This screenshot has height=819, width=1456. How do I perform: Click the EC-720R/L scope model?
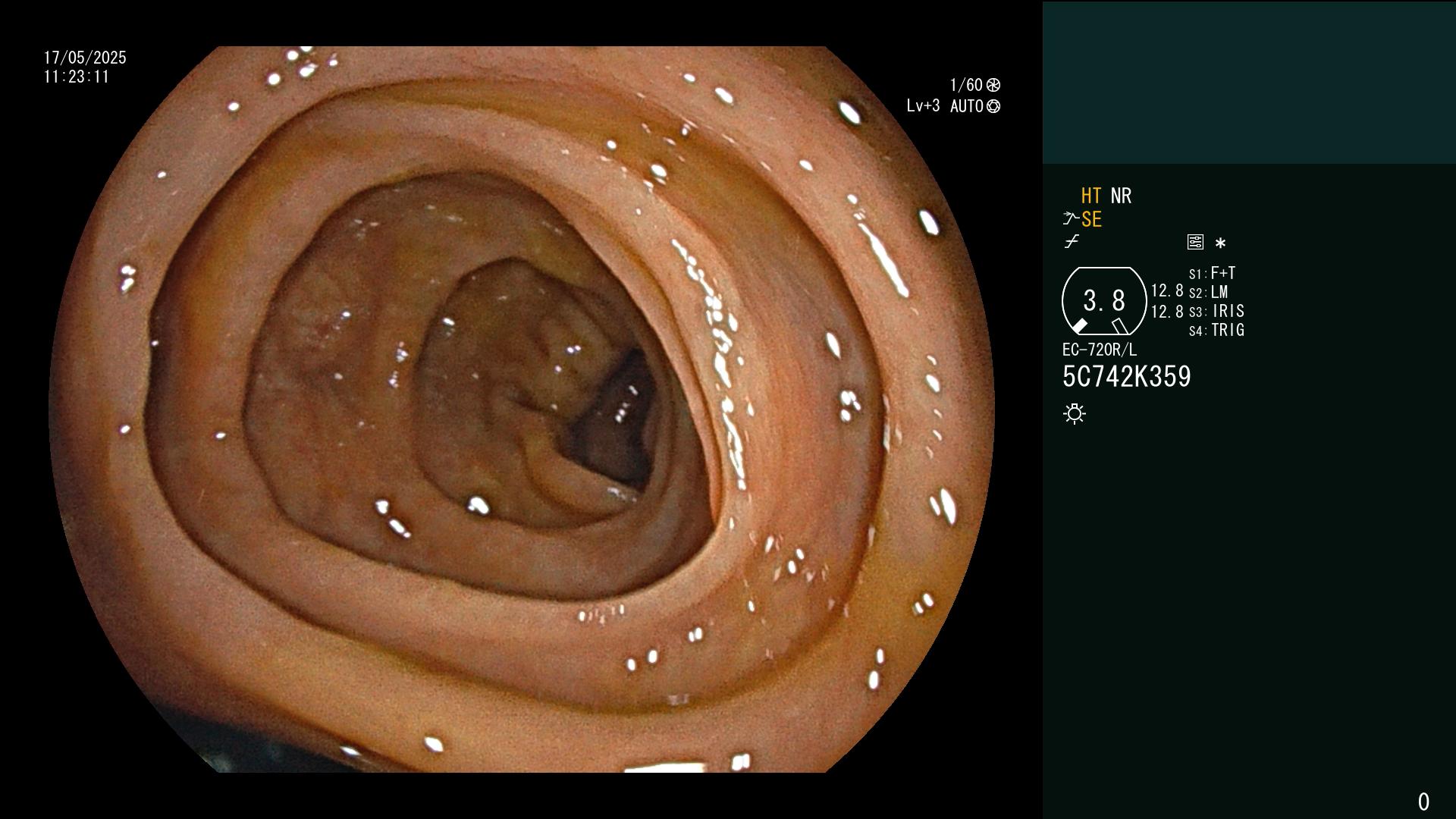(x=1100, y=350)
